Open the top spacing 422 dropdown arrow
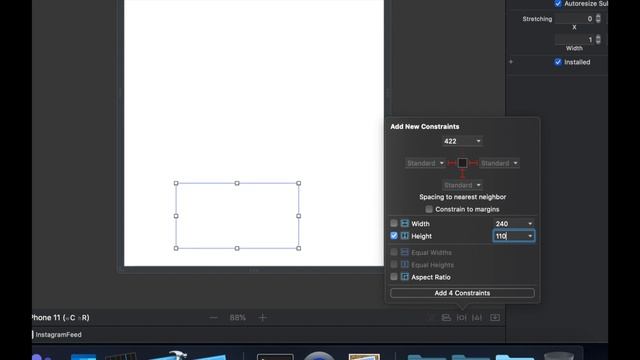Image resolution: width=640 pixels, height=360 pixels. coord(478,141)
